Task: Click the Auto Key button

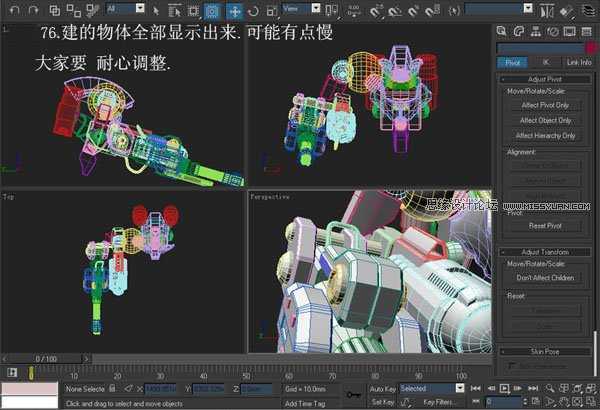Action: point(382,389)
